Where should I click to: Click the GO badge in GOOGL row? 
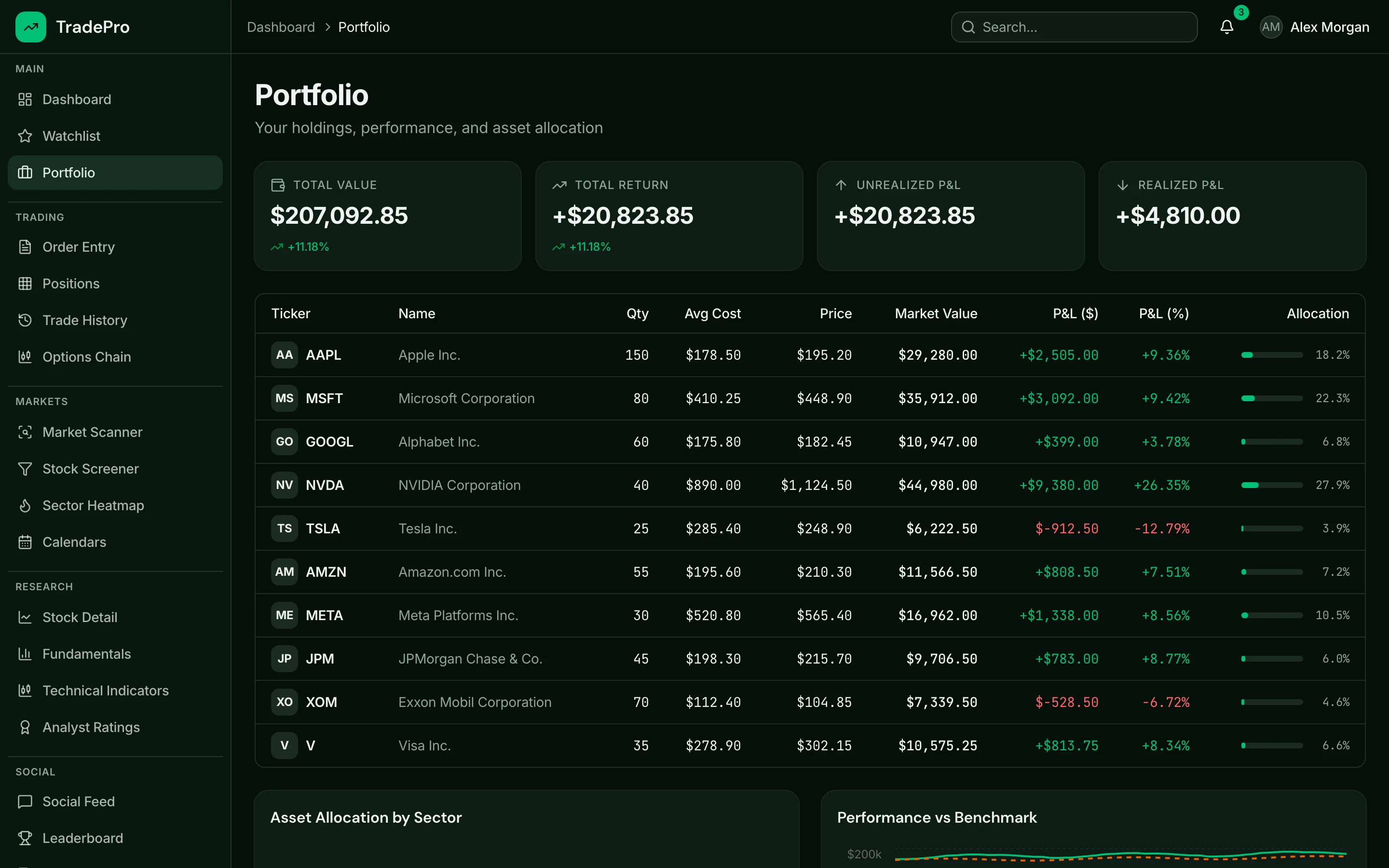tap(284, 442)
